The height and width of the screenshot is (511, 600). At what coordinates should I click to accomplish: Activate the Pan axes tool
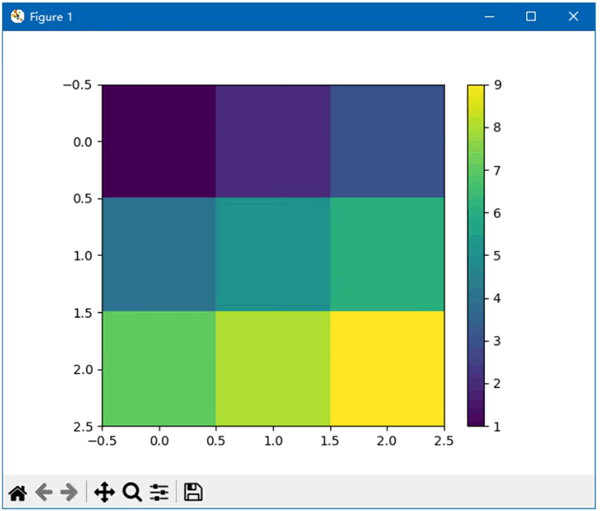[x=104, y=492]
